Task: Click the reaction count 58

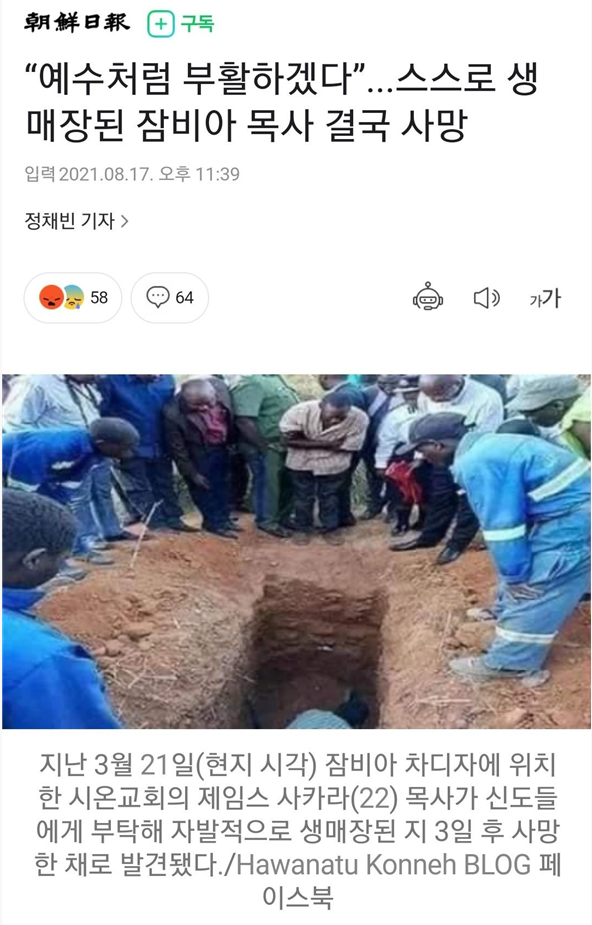Action: [99, 297]
